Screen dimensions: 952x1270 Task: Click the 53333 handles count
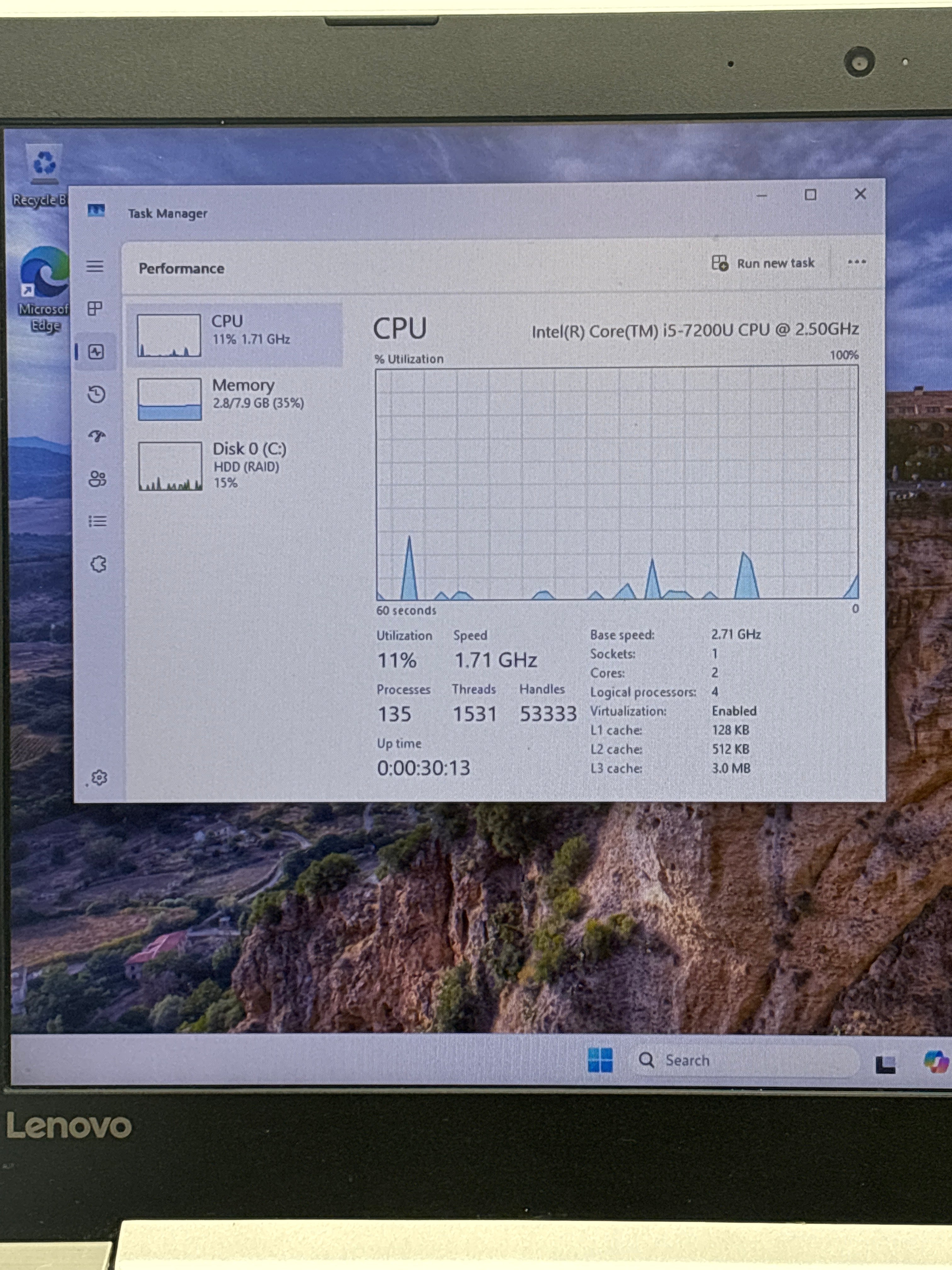point(548,714)
